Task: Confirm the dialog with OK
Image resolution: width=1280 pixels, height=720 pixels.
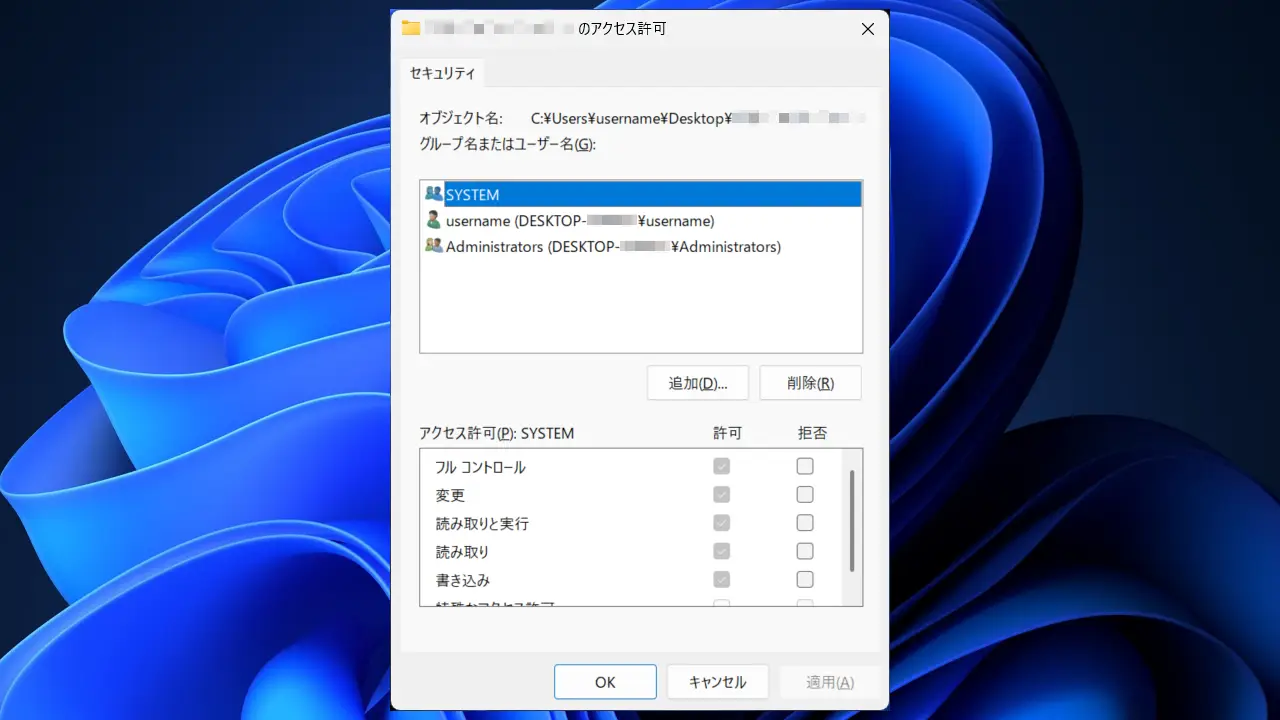Action: 605,682
